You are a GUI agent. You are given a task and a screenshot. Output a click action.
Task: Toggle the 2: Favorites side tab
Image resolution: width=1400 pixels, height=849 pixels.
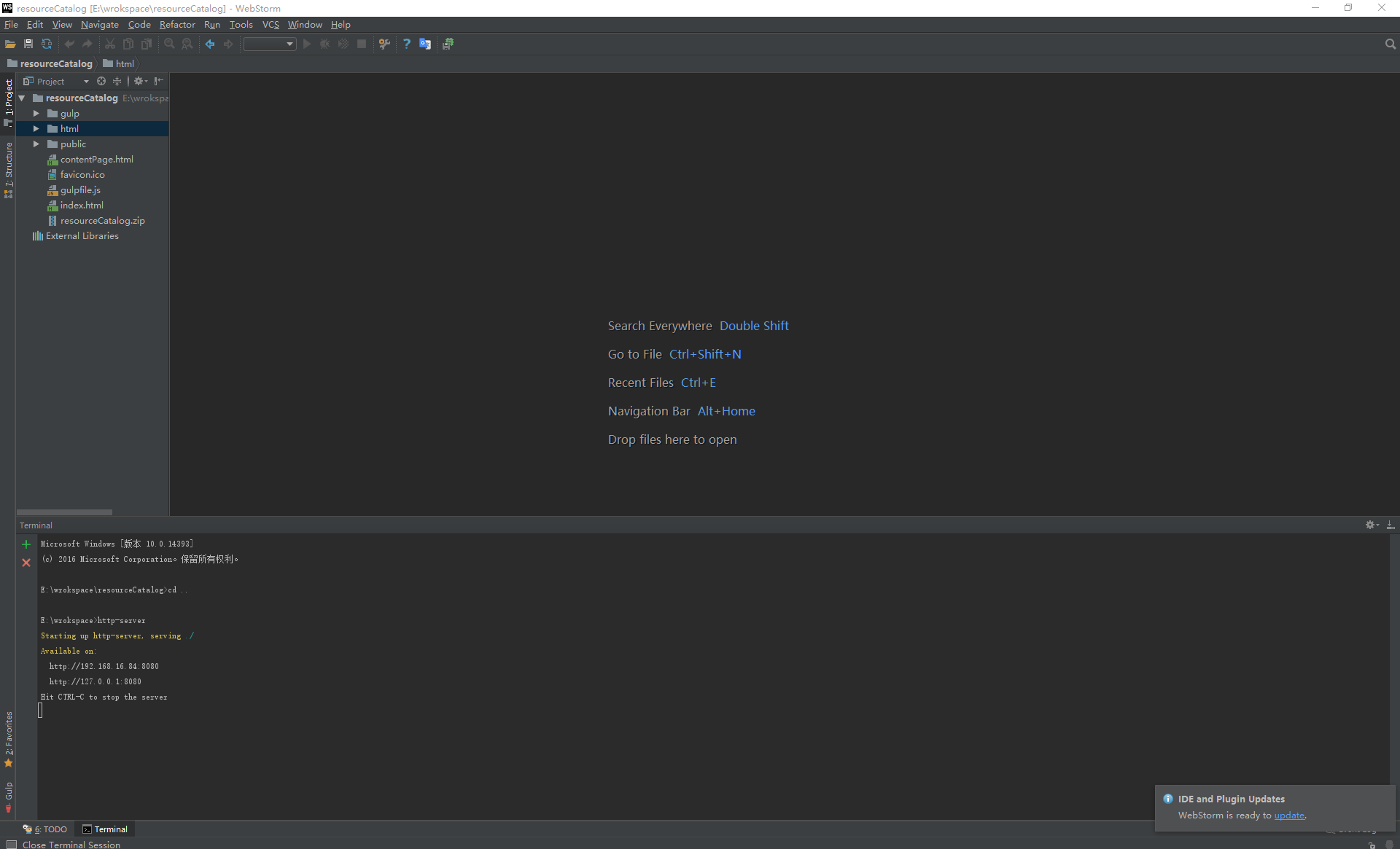8,739
